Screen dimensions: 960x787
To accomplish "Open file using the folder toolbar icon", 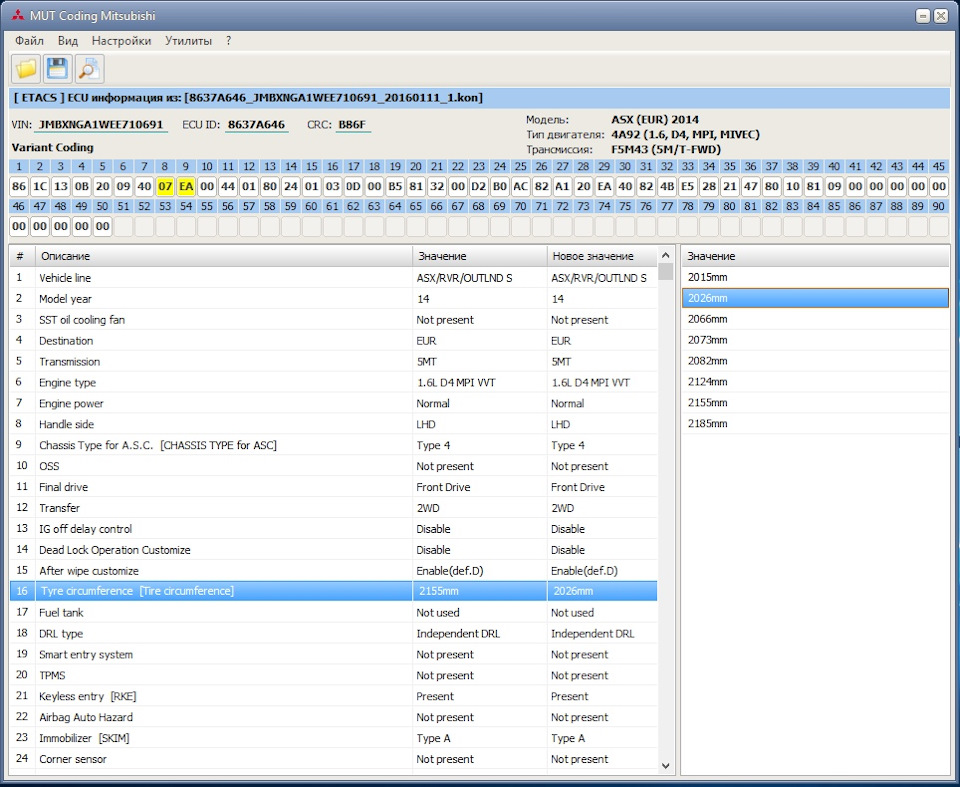I will [x=26, y=69].
